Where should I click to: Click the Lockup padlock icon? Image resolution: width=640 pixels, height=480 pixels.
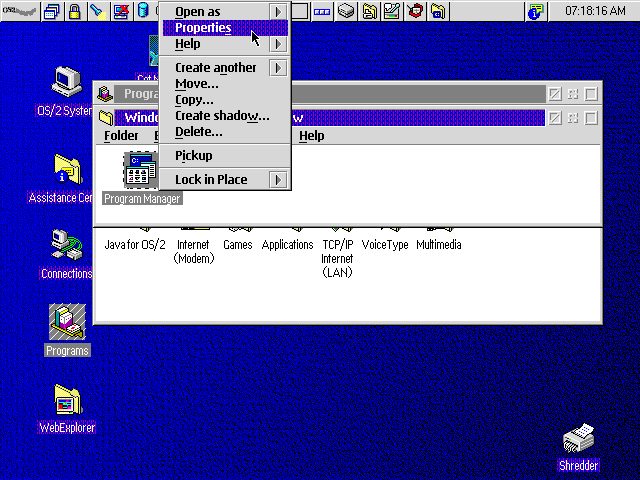[x=75, y=11]
